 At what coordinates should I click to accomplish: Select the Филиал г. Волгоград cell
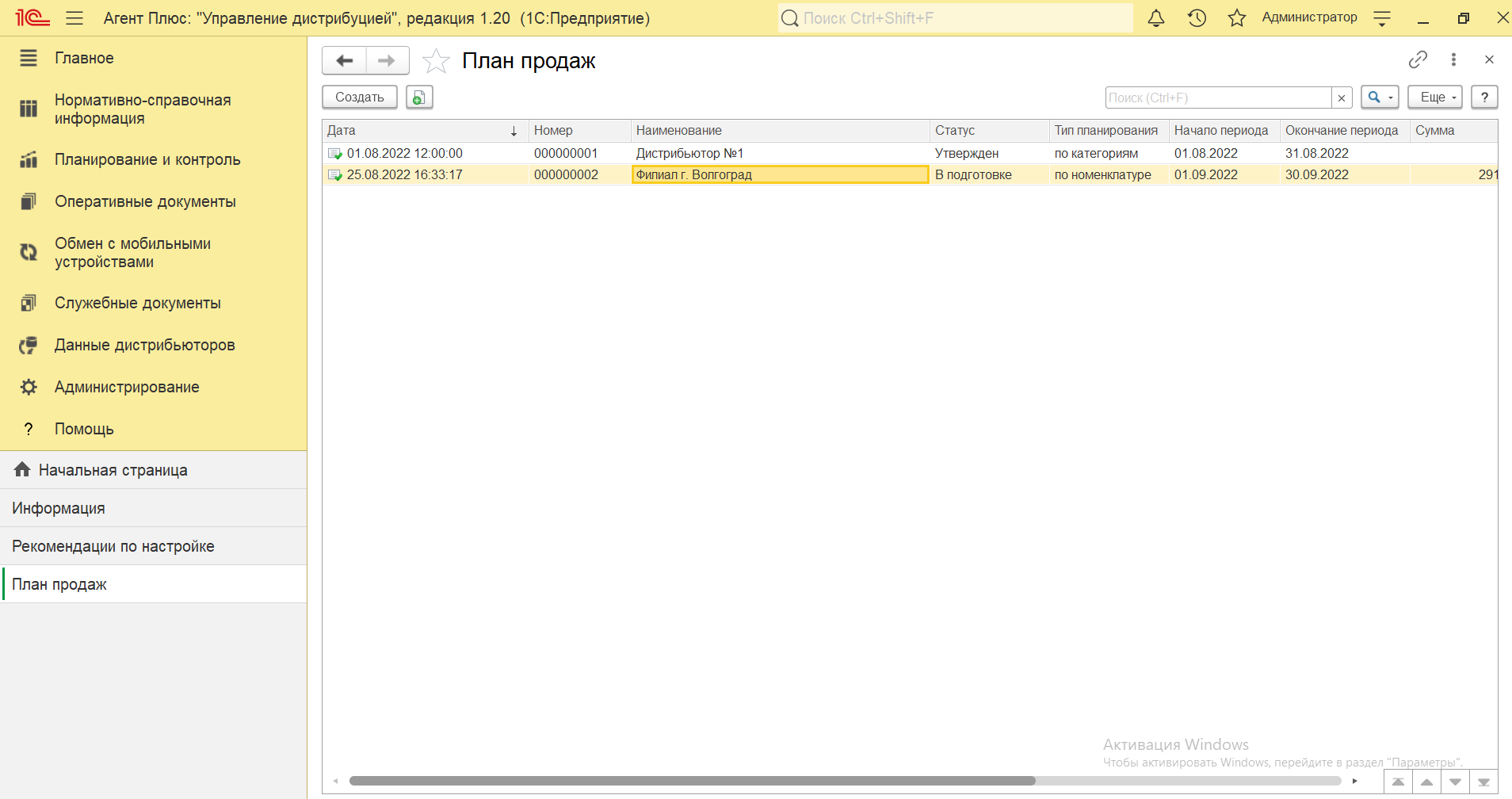coord(781,175)
